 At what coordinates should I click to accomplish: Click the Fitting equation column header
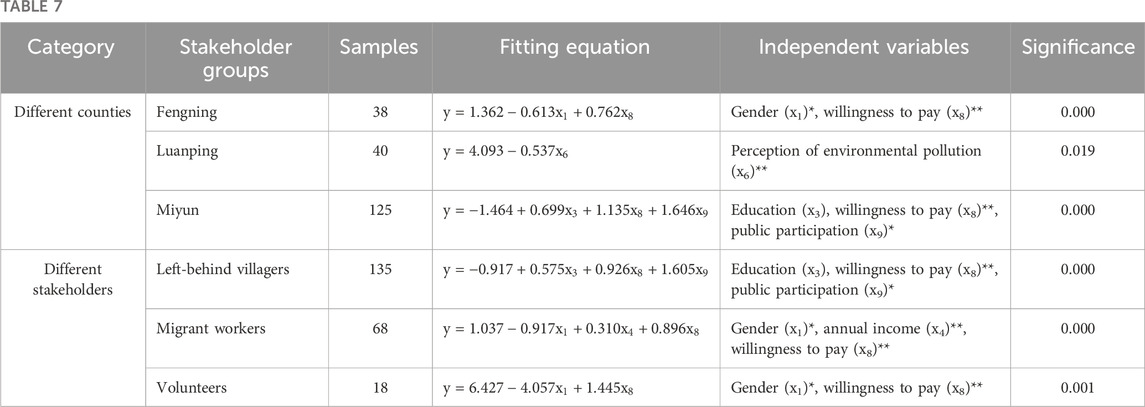[576, 46]
